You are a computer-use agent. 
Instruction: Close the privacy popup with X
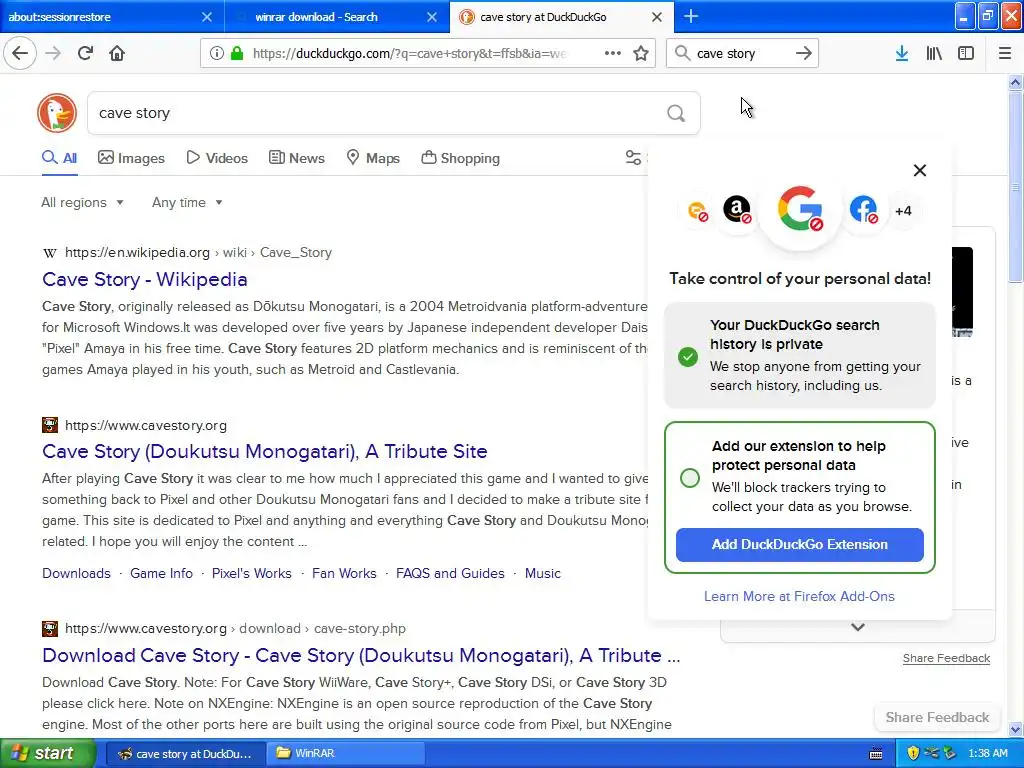click(920, 170)
